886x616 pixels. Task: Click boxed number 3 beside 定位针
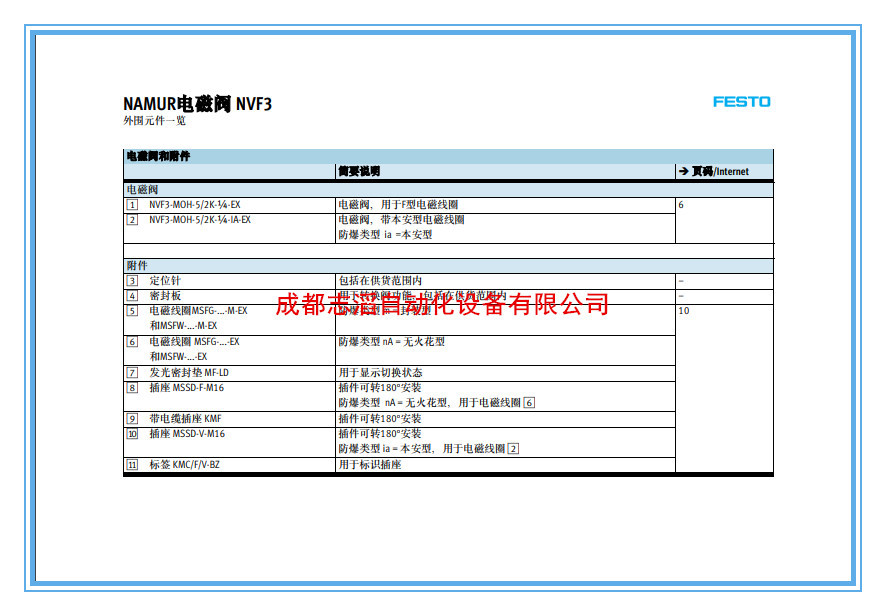point(132,281)
